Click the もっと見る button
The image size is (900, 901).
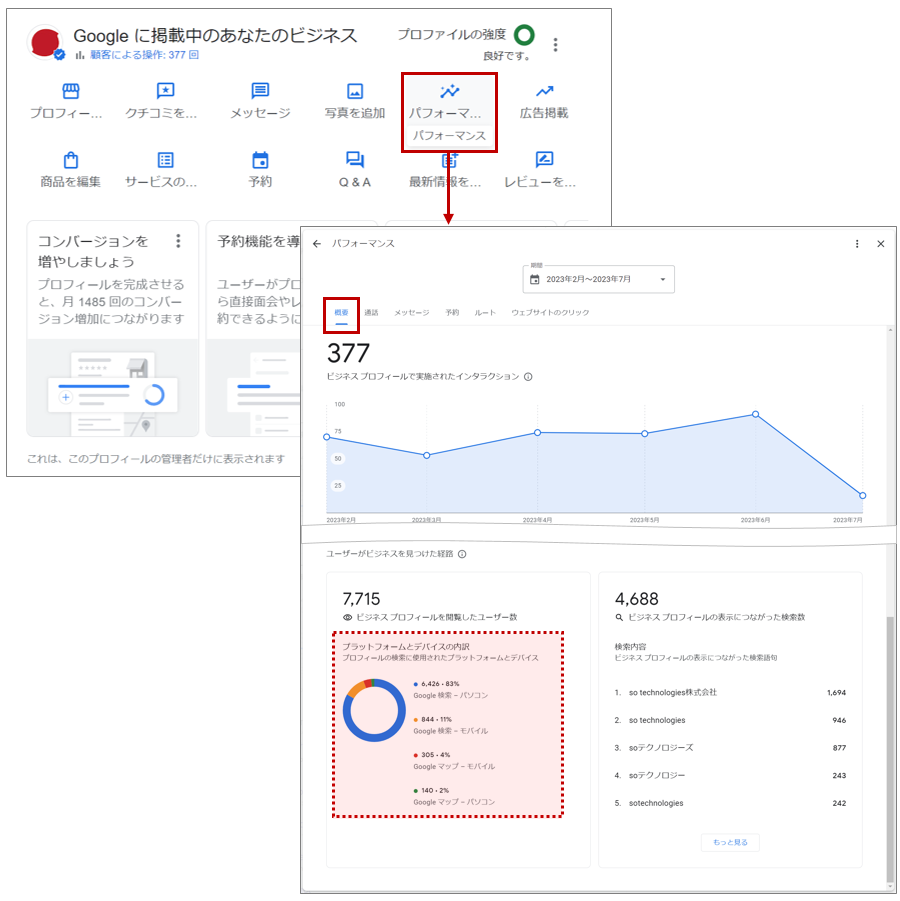click(730, 843)
